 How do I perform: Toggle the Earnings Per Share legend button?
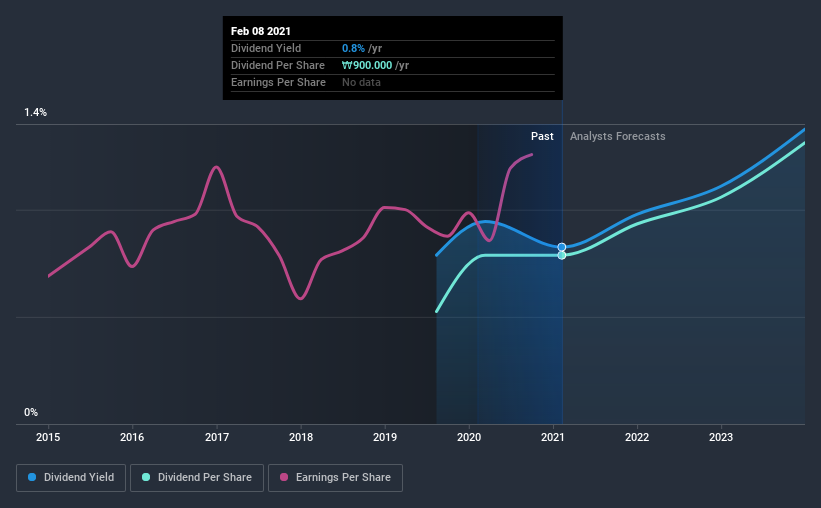tap(335, 478)
